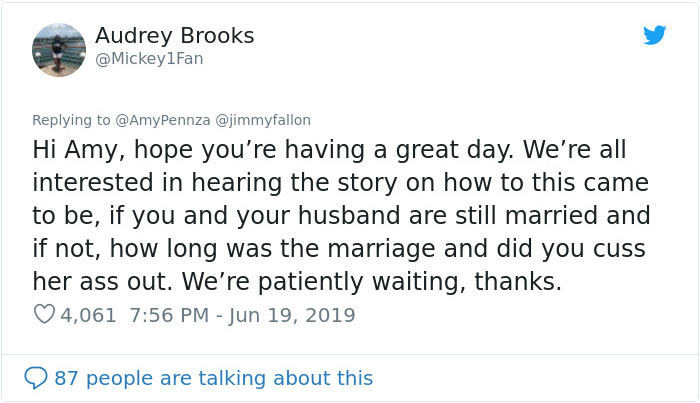
Task: Open Audrey Brooks' profile picture
Action: [59, 49]
